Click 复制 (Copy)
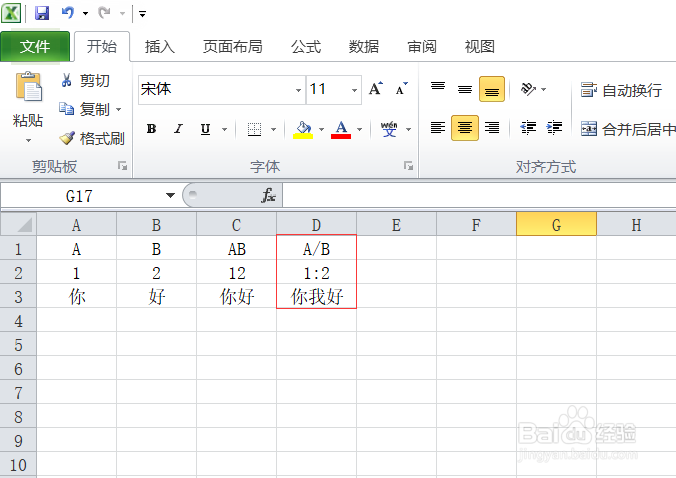This screenshot has width=676, height=478. click(x=85, y=109)
